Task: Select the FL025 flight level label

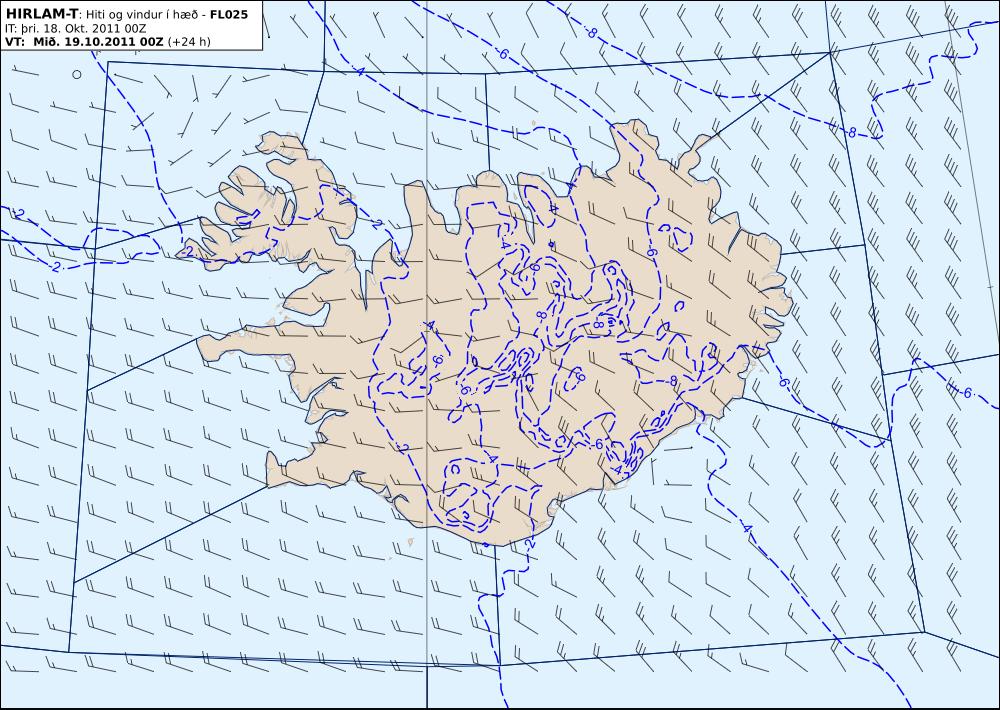Action: click(x=229, y=15)
